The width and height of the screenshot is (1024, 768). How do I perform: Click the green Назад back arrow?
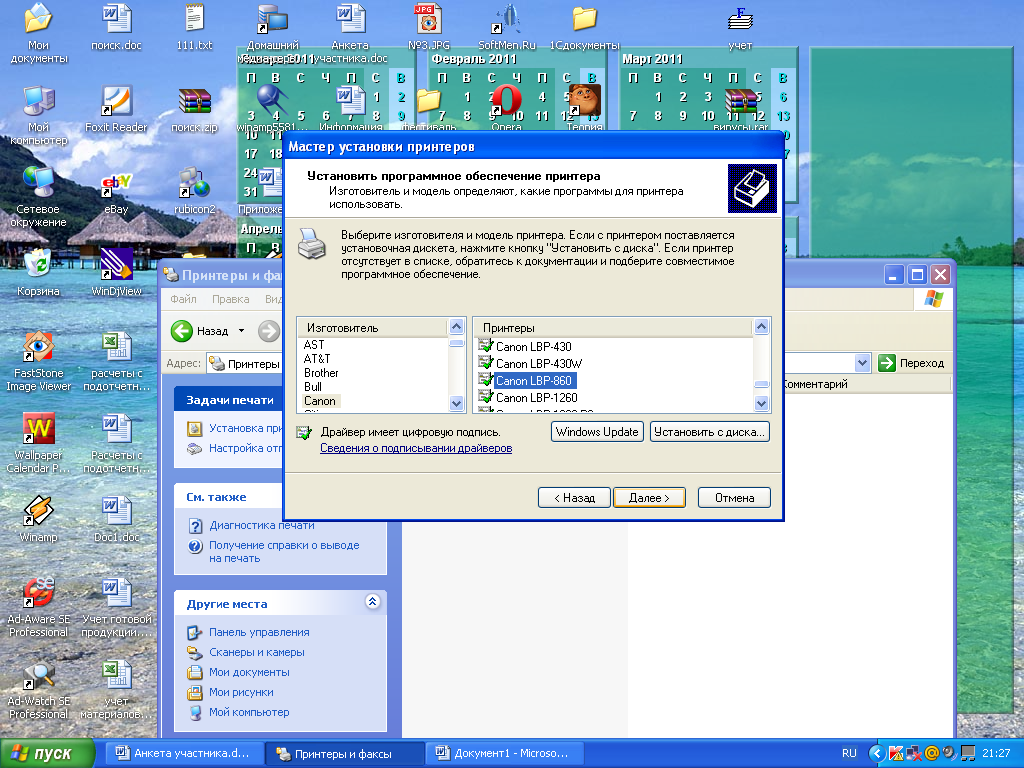[x=182, y=331]
